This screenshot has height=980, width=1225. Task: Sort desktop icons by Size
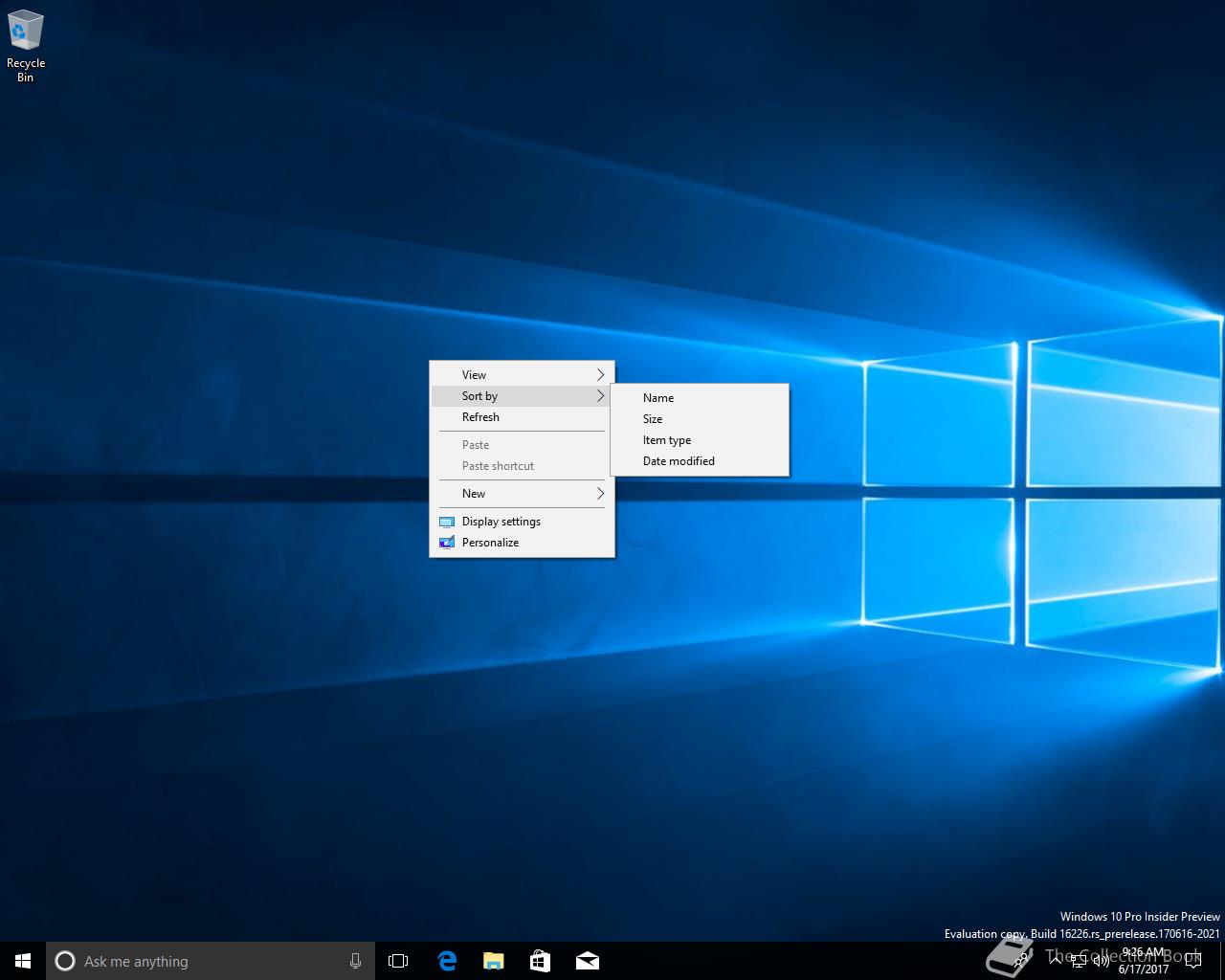coord(700,419)
